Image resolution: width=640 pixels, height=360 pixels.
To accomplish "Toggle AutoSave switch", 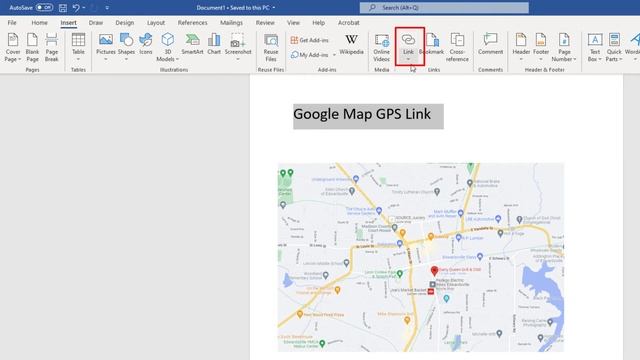I will [x=44, y=7].
